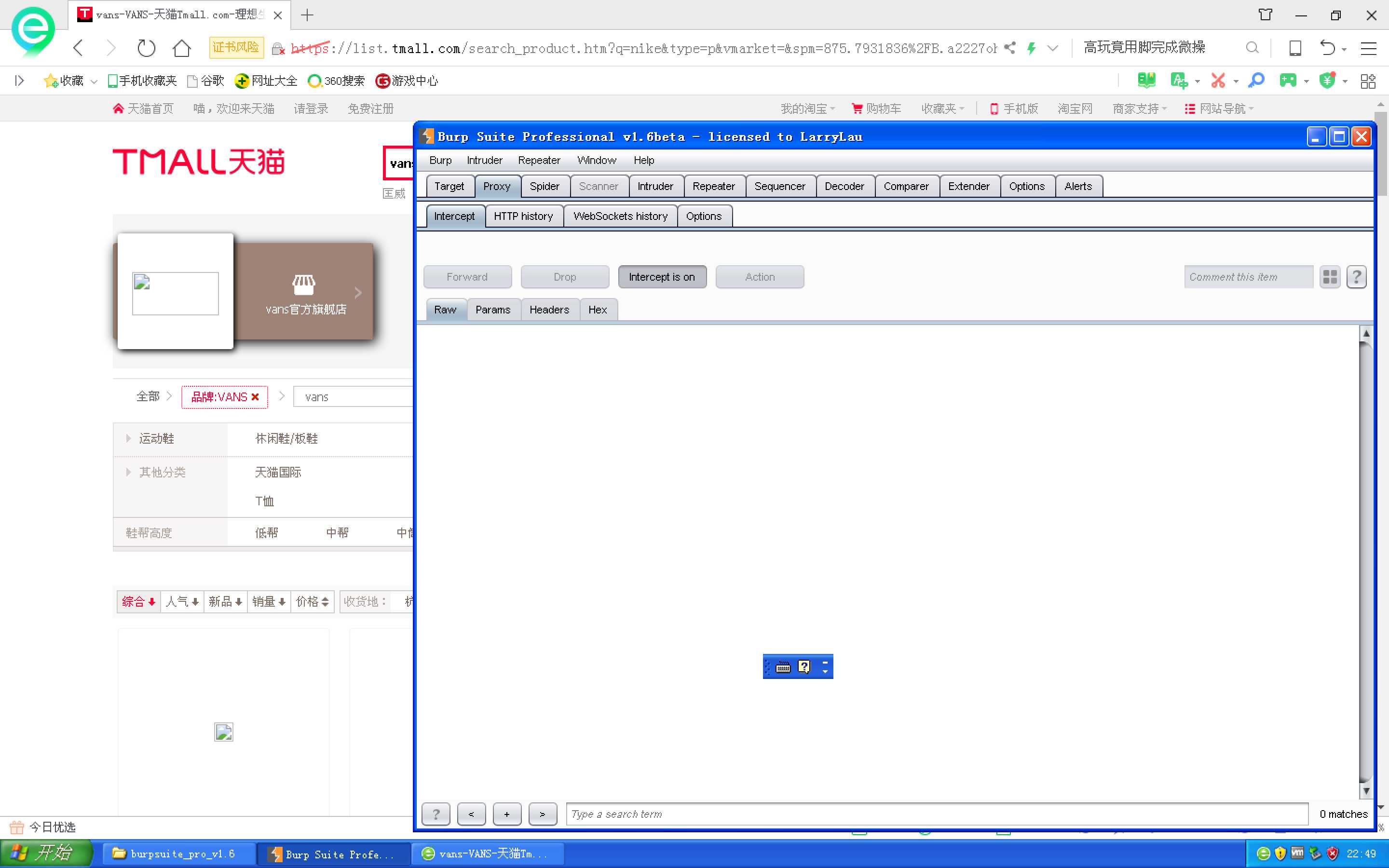
Task: Remove the 品牌:VANS filter tag
Action: (256, 397)
